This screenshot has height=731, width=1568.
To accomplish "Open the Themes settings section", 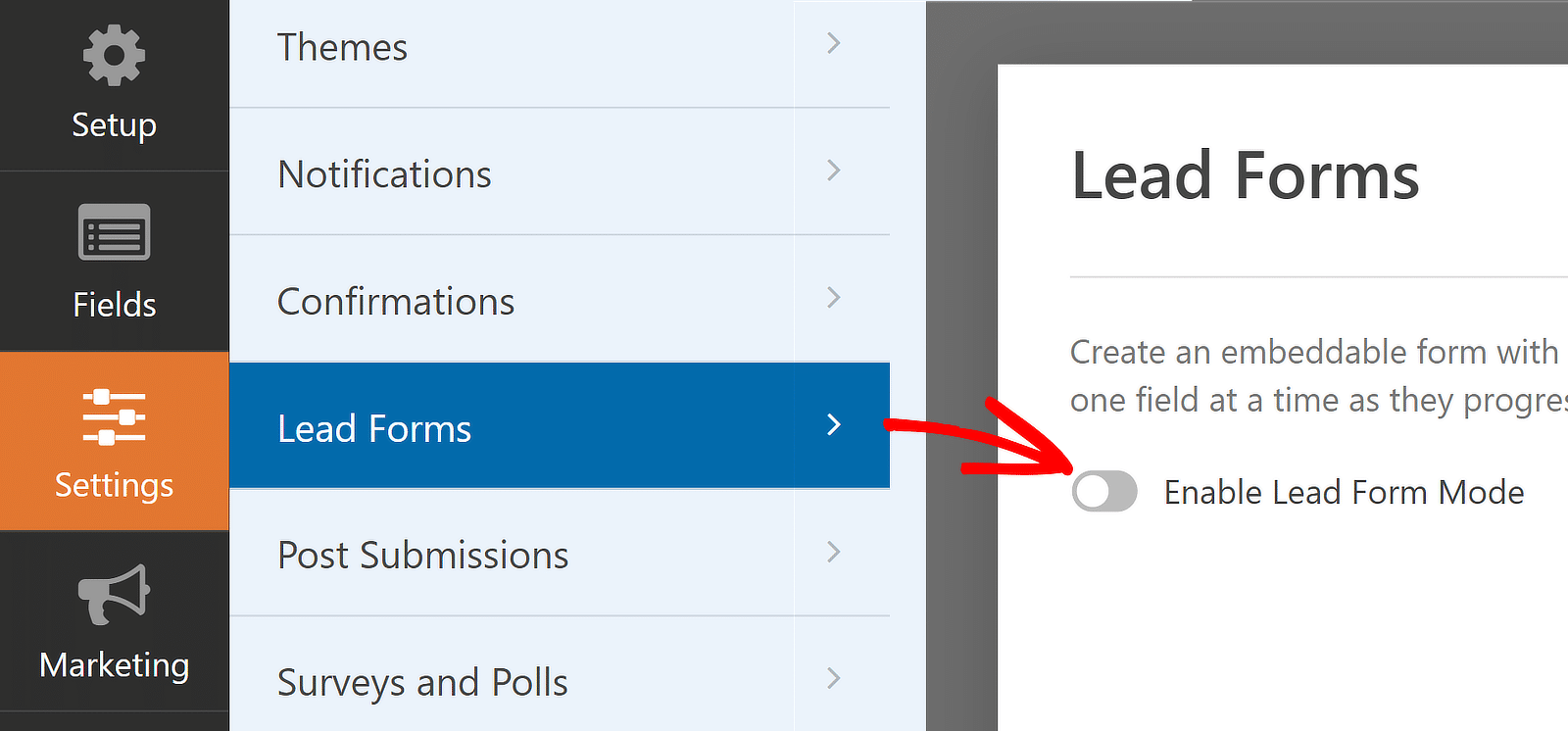I will click(342, 47).
